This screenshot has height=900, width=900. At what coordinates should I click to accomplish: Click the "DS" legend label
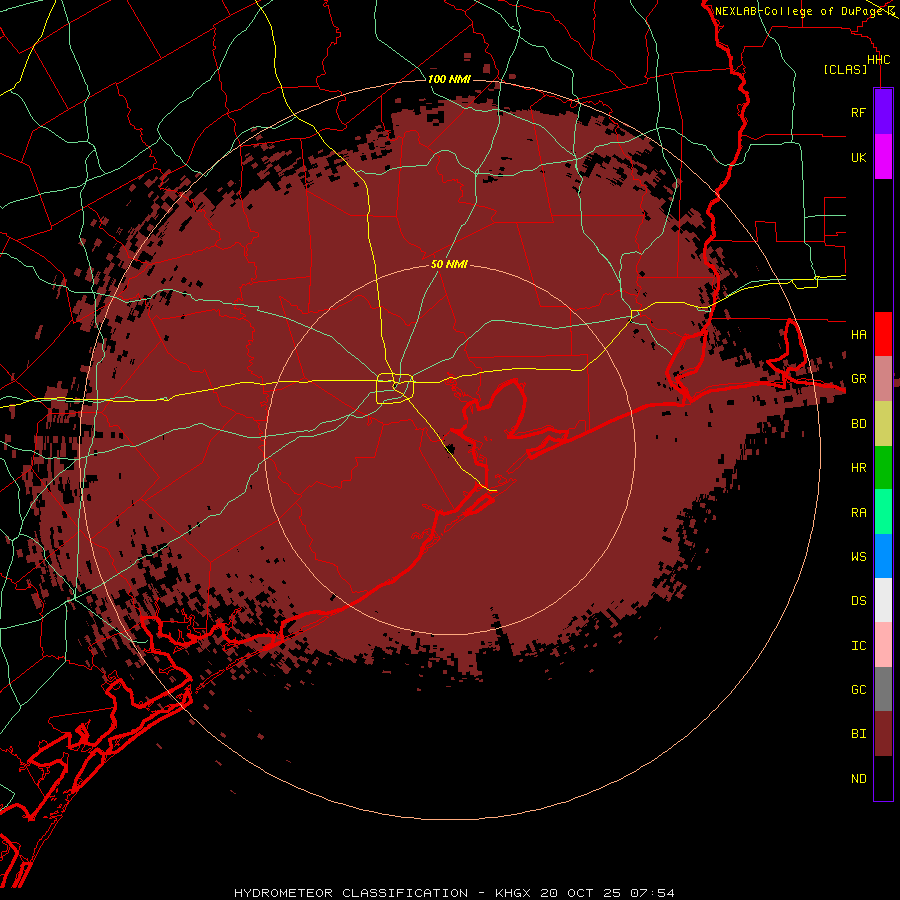pyautogui.click(x=858, y=601)
